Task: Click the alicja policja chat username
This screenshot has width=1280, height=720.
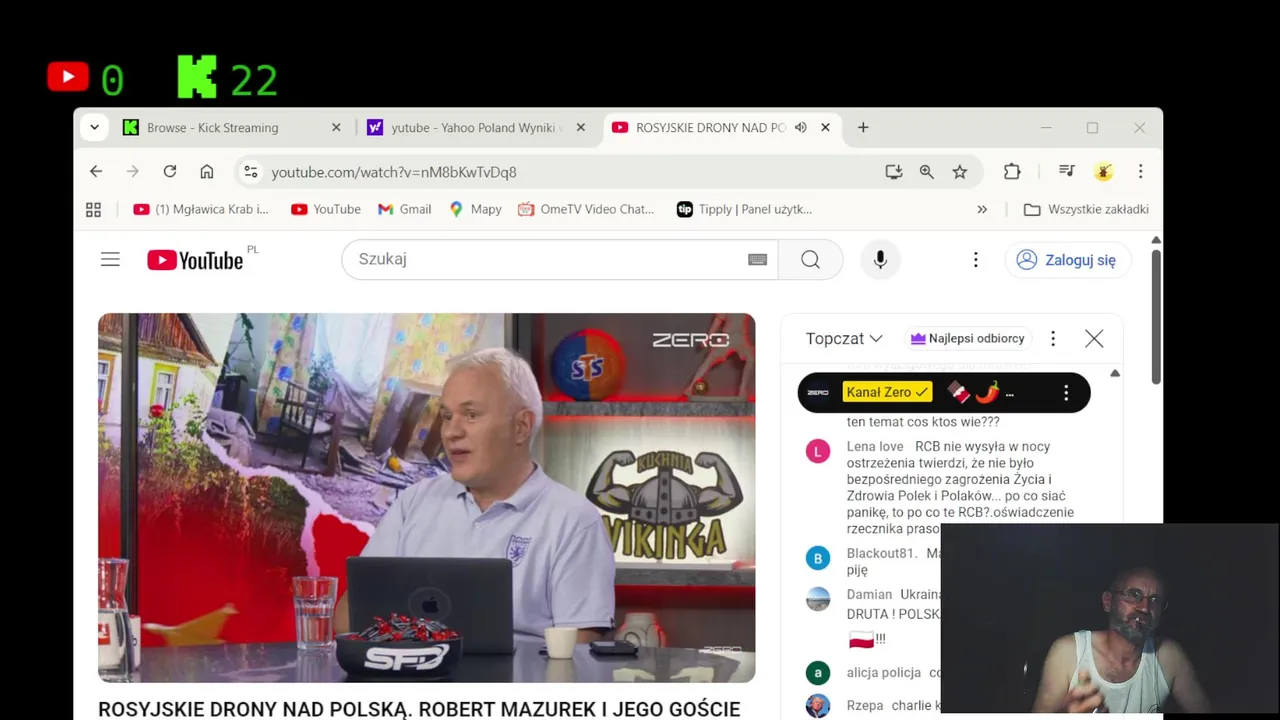Action: click(x=884, y=673)
